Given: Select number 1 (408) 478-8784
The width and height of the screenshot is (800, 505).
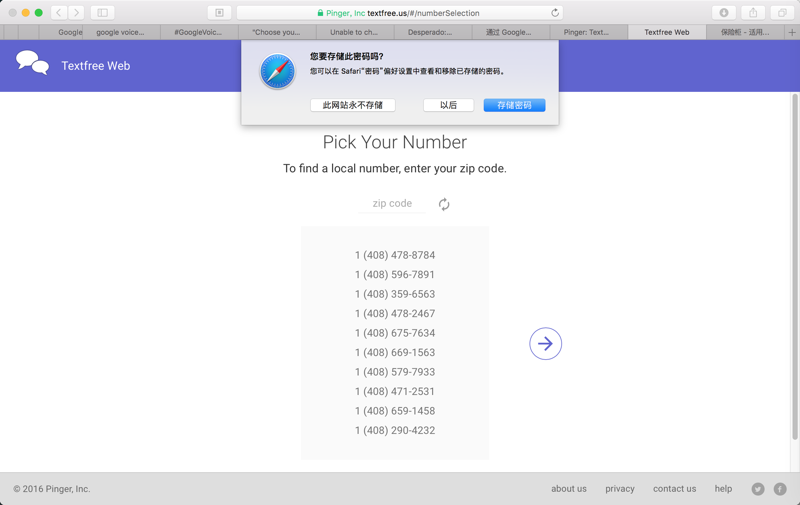Looking at the screenshot, I should 395,255.
